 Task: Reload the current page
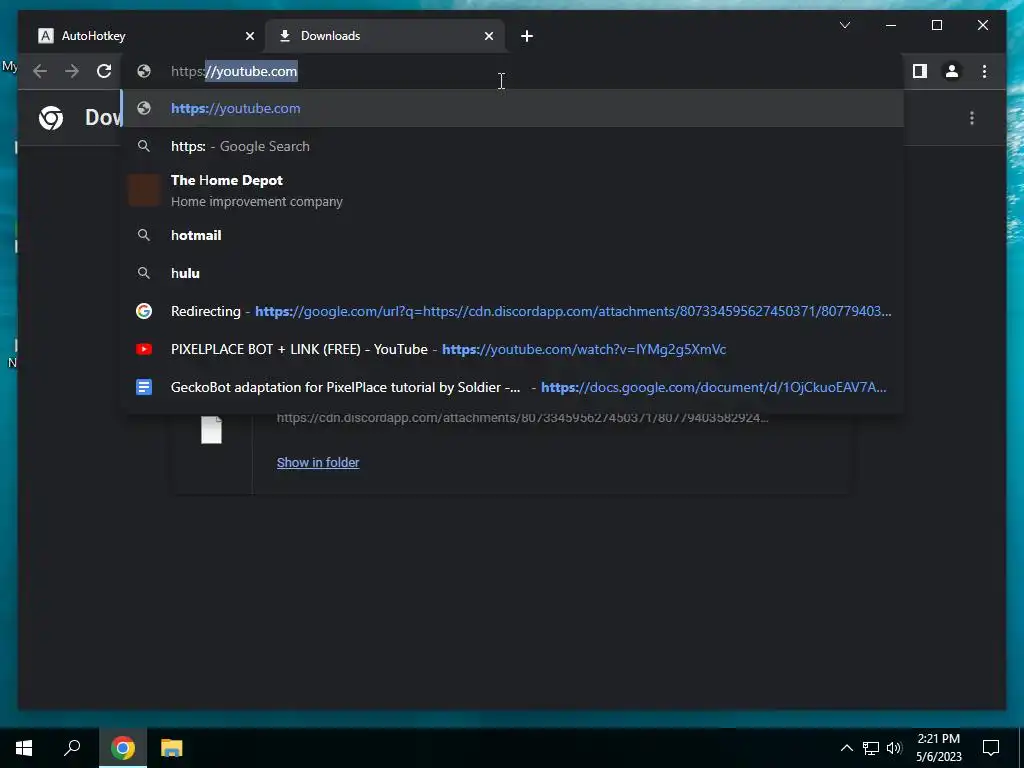[x=104, y=71]
